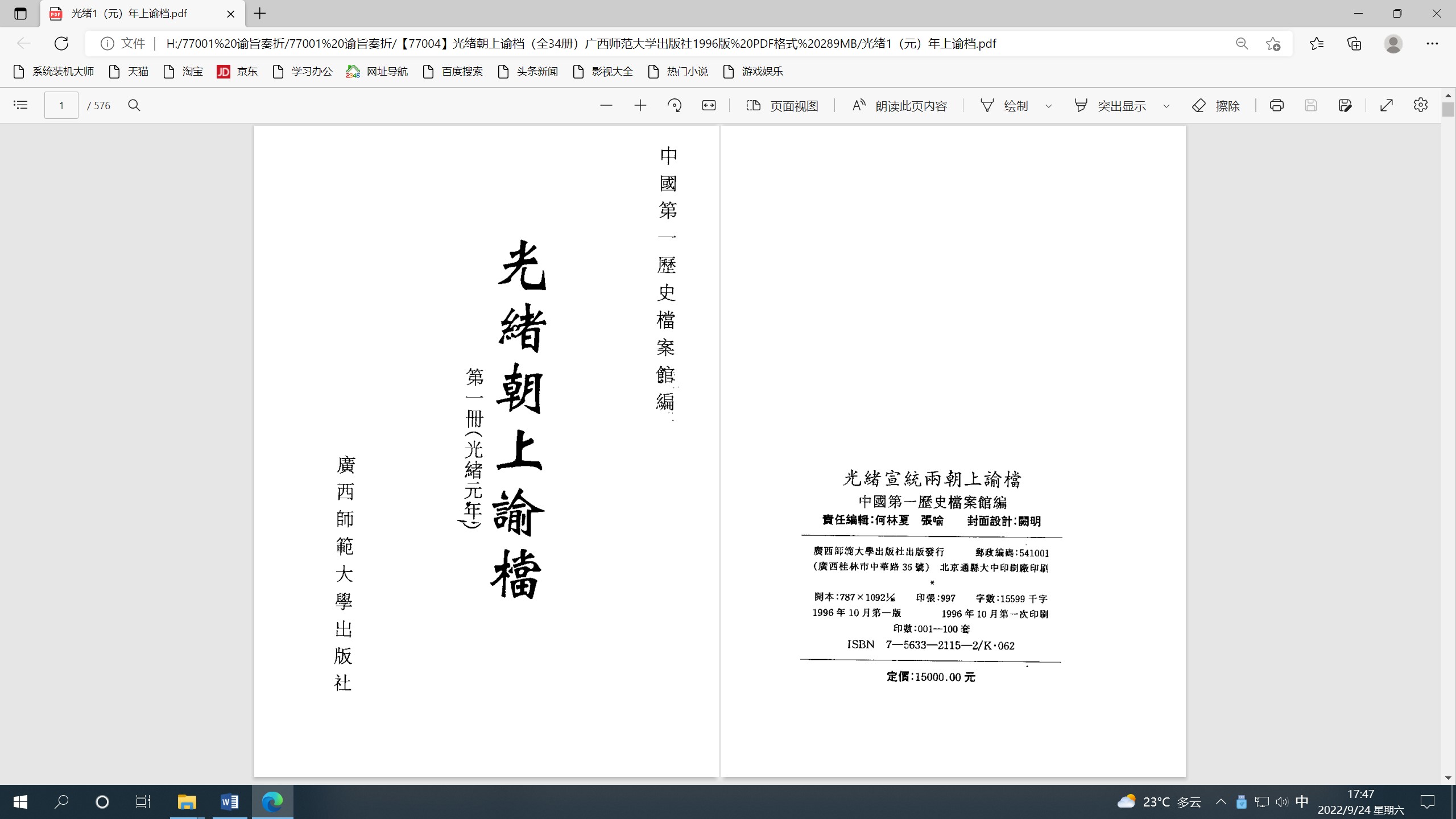Click the vertical scrollbar up arrow
The width and height of the screenshot is (1456, 819).
(1448, 95)
